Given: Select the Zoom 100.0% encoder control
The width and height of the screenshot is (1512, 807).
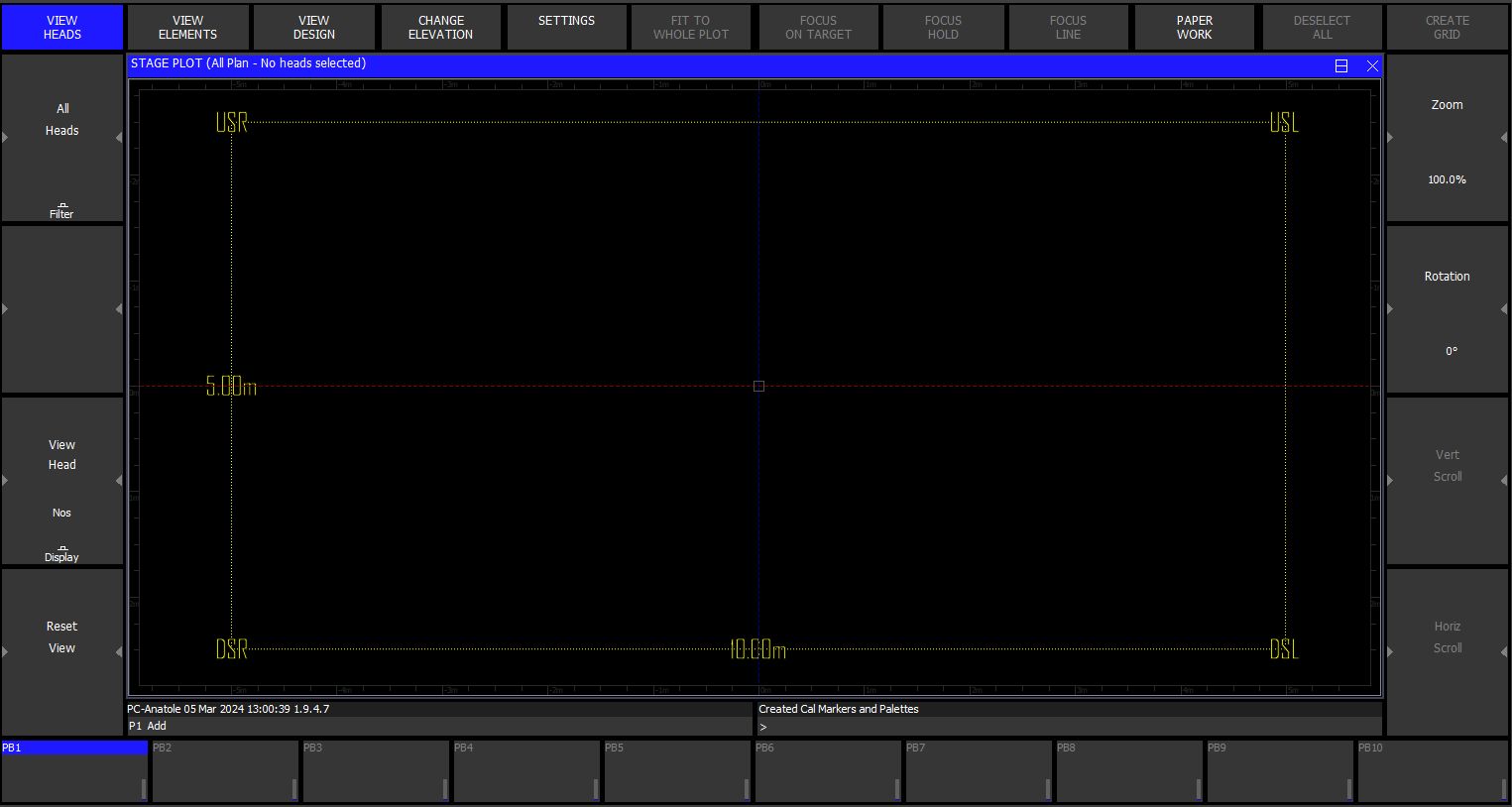Looking at the screenshot, I should pyautogui.click(x=1447, y=139).
